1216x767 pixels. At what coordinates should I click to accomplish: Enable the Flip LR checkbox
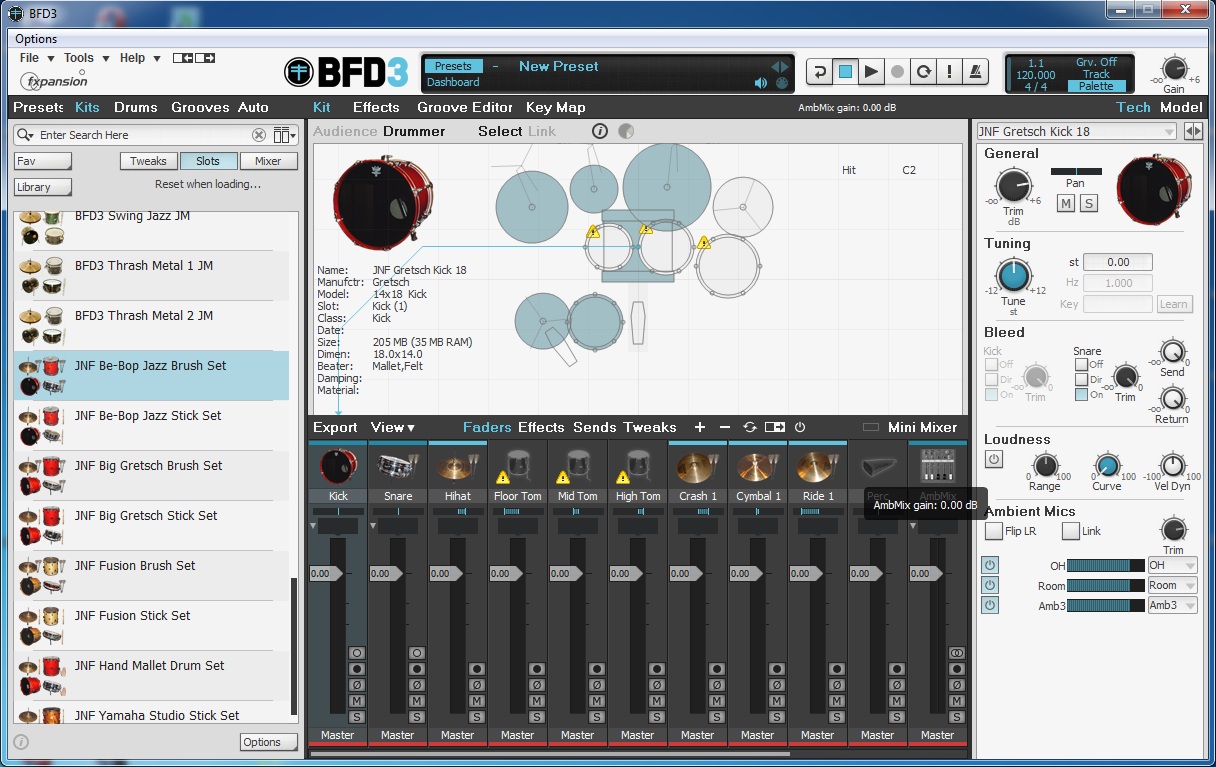click(x=994, y=531)
